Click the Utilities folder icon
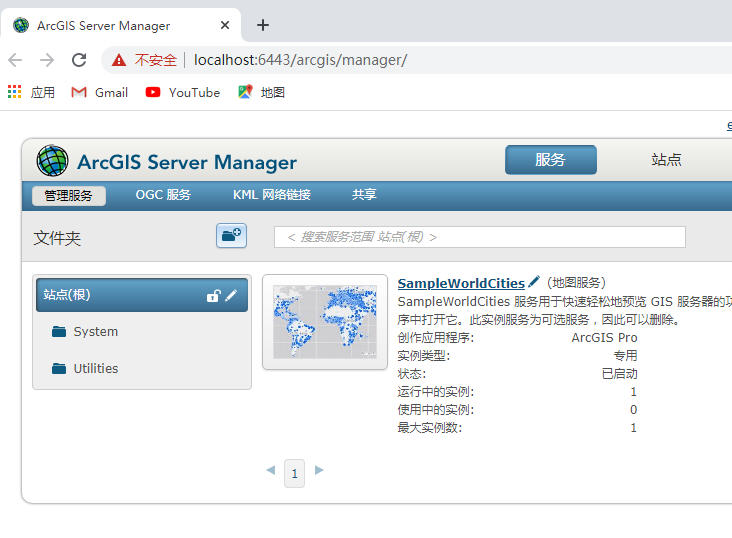732x538 pixels. tap(59, 368)
